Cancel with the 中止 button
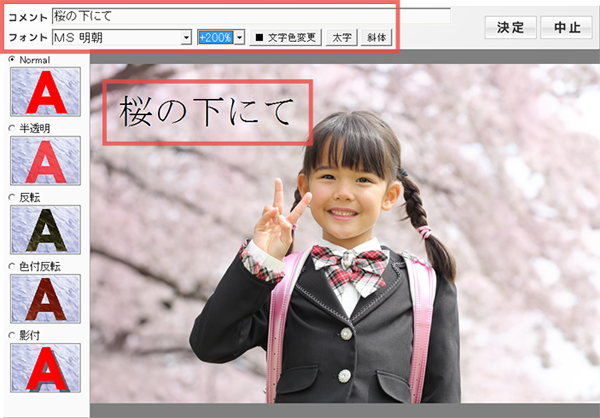The image size is (600, 418). pyautogui.click(x=567, y=27)
